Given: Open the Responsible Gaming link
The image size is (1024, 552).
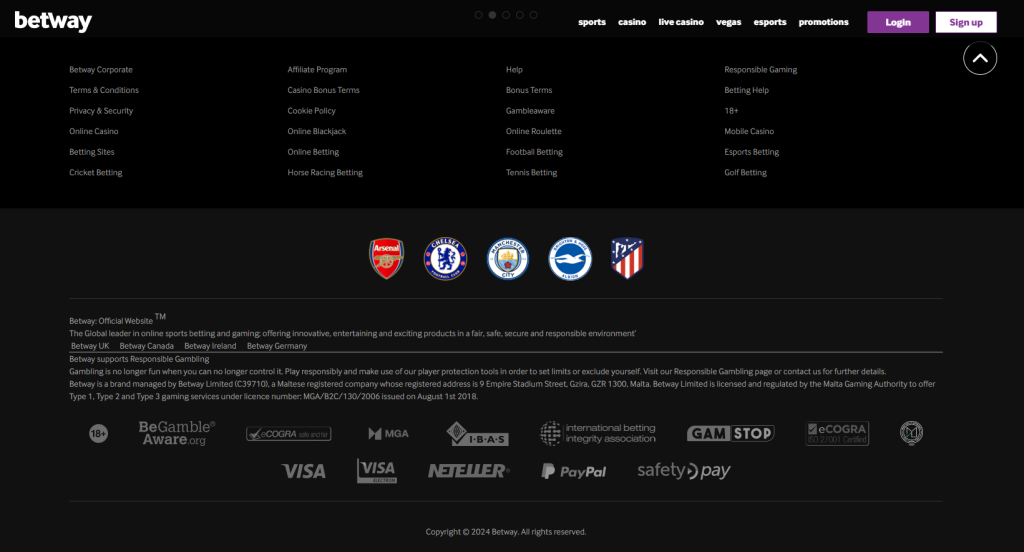Looking at the screenshot, I should (760, 70).
